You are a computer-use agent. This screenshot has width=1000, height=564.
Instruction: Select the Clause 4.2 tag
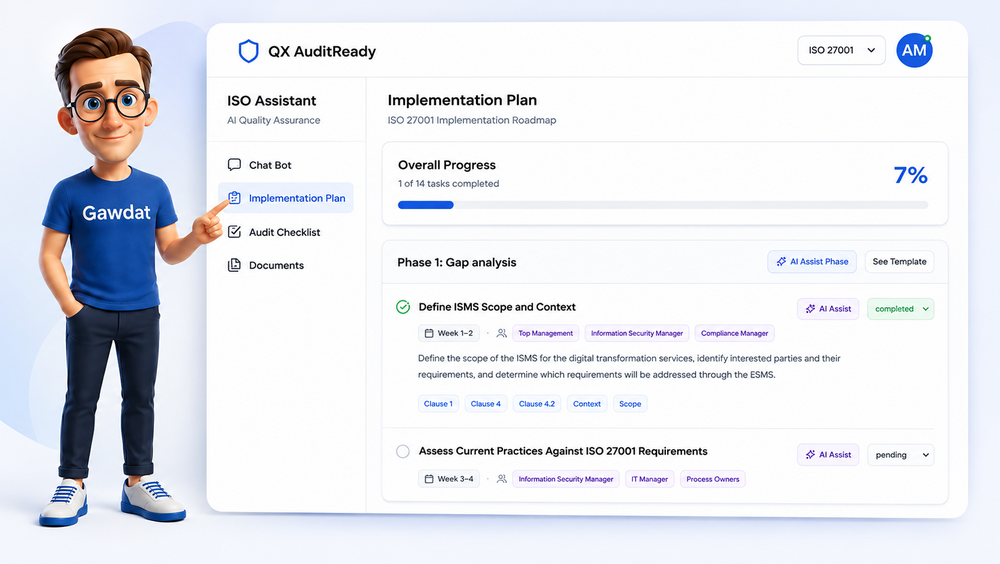click(x=536, y=404)
